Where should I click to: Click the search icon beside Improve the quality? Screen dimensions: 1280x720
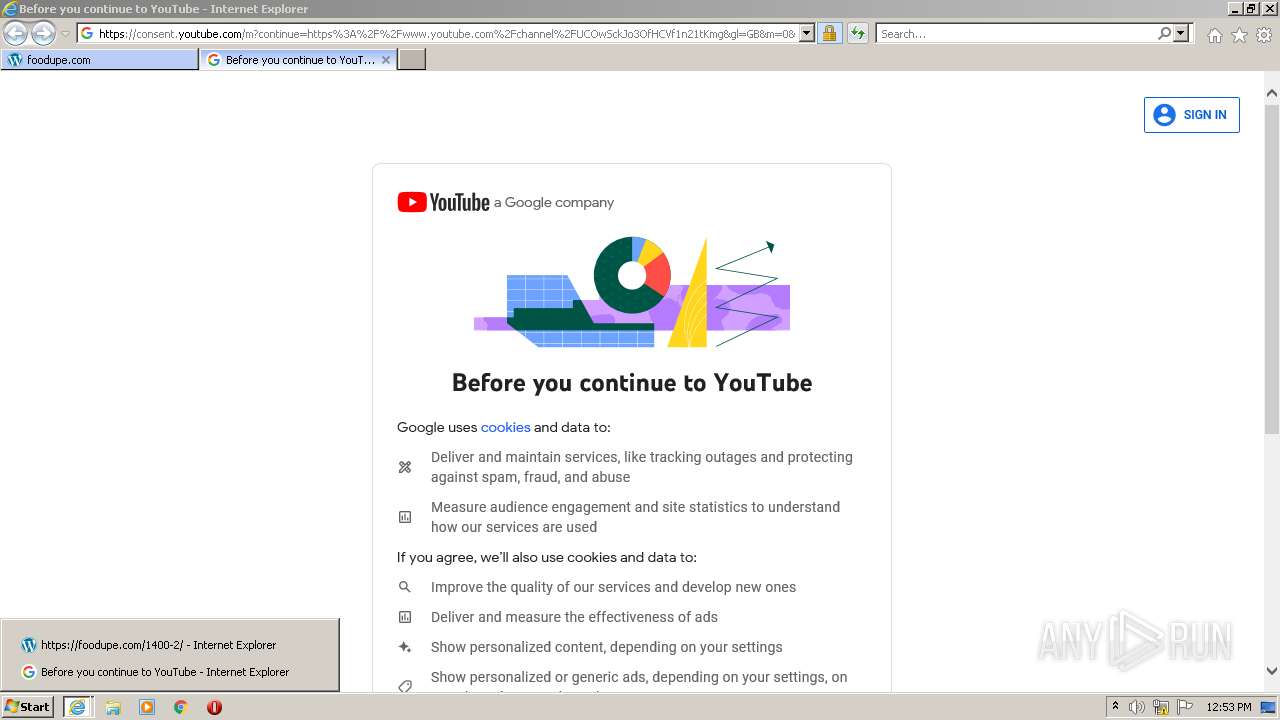coord(405,587)
